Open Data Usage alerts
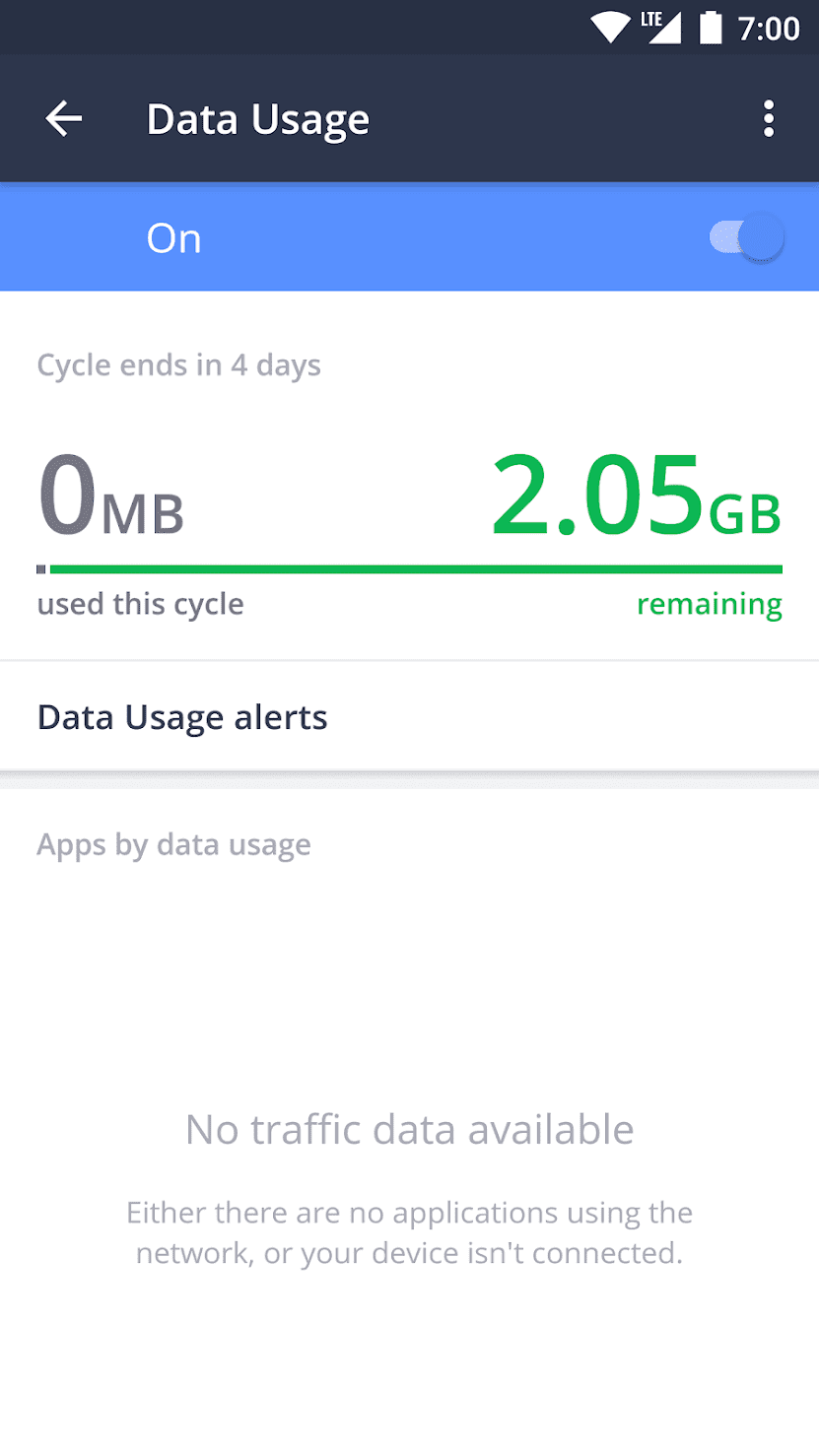 [182, 717]
